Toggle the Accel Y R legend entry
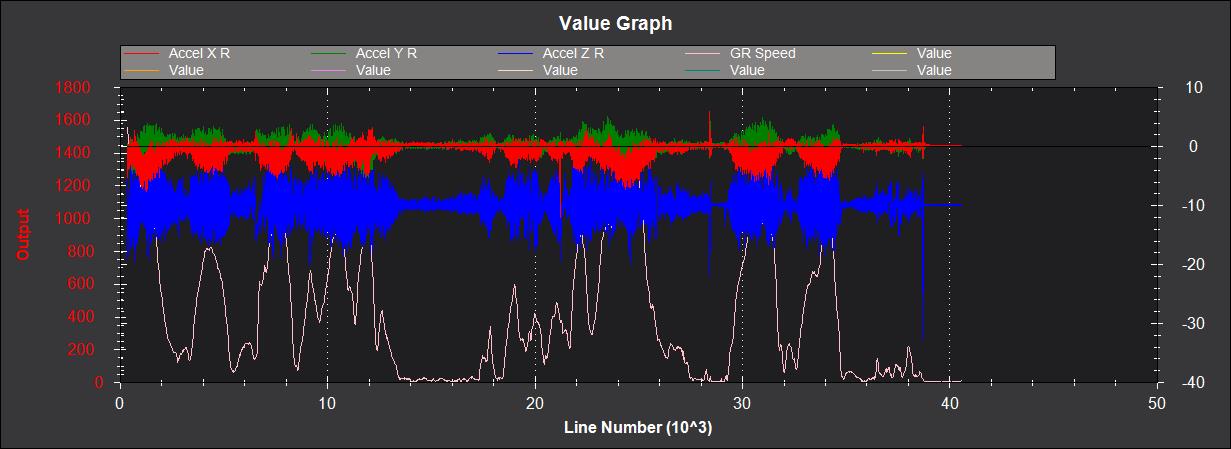The image size is (1231, 449). click(x=386, y=53)
